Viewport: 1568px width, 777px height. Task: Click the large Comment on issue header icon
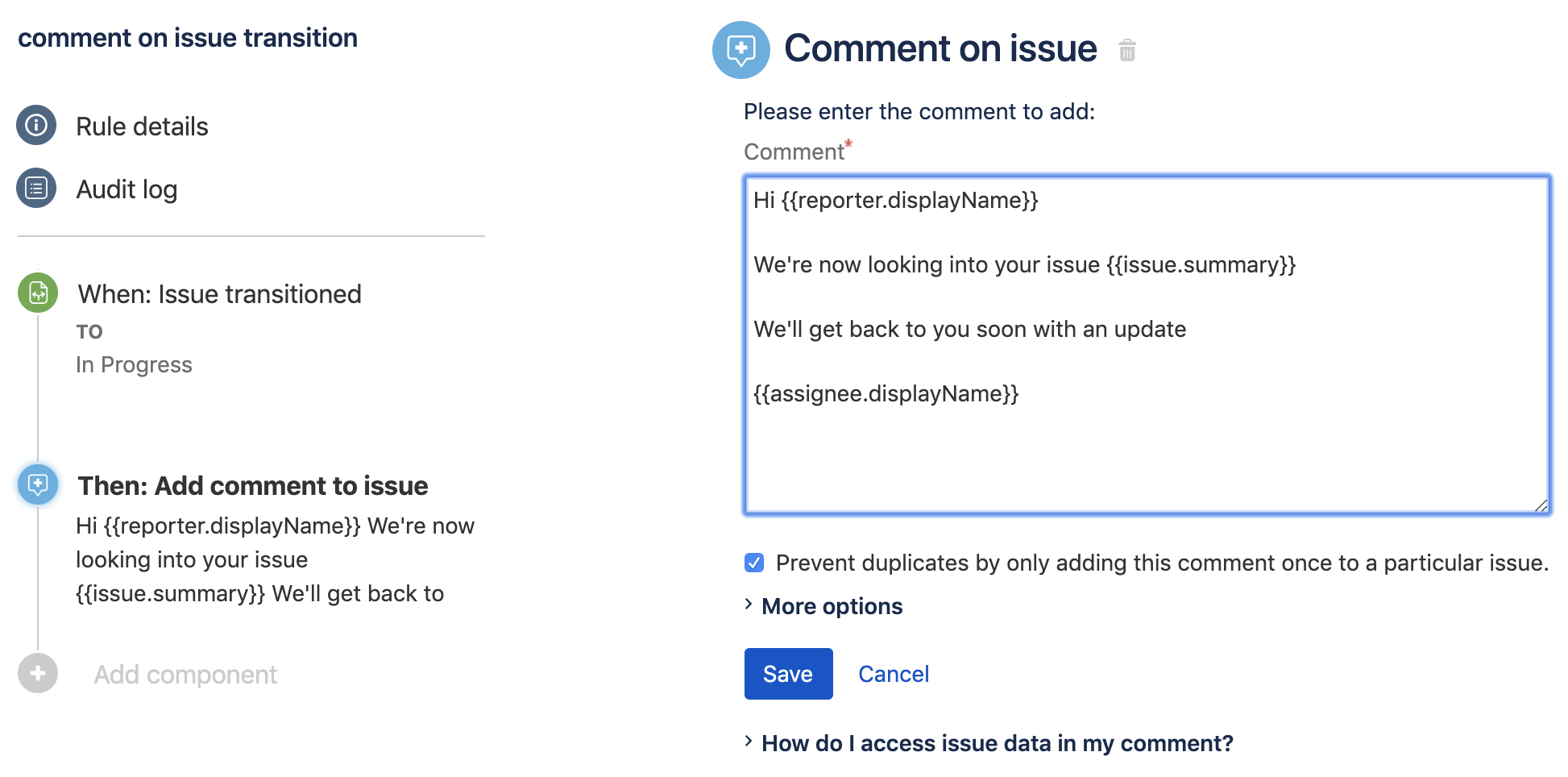coord(740,50)
